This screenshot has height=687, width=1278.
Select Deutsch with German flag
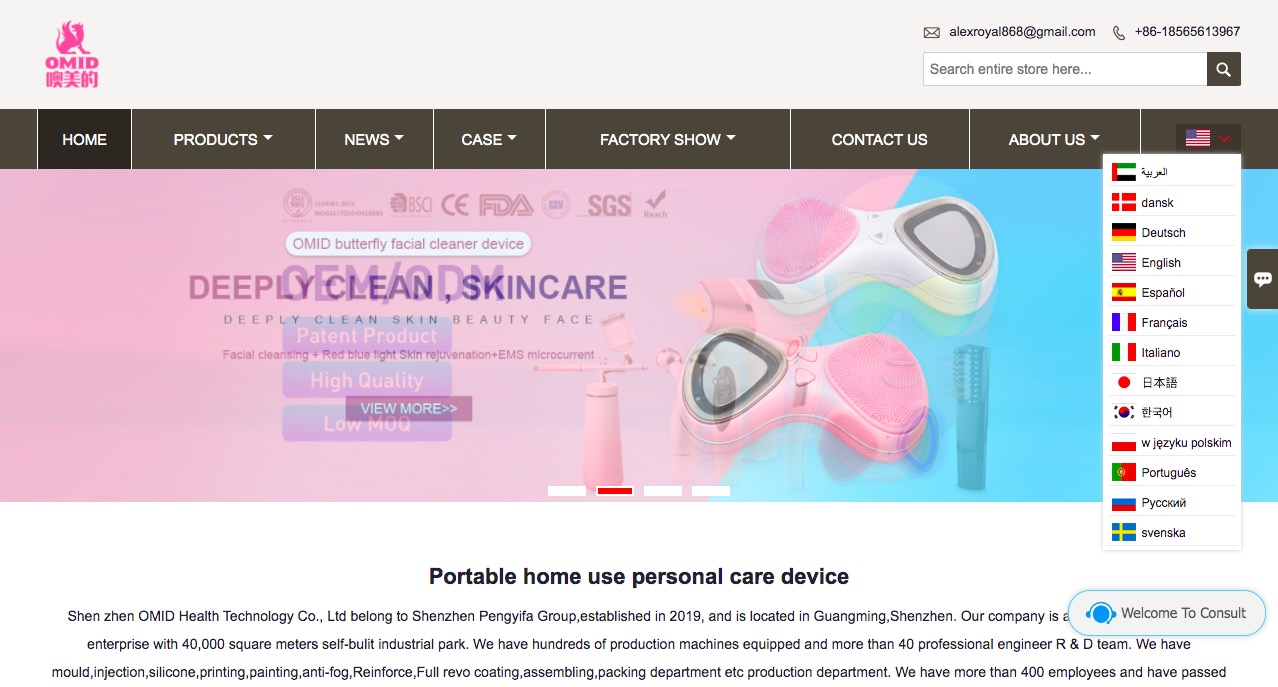click(1172, 232)
